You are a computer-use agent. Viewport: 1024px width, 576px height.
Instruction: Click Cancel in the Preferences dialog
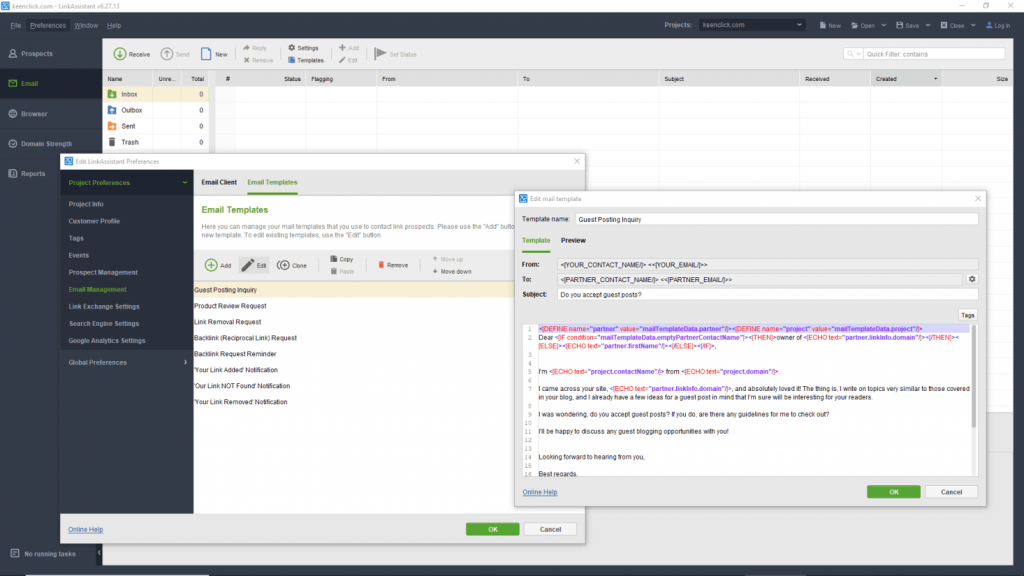tap(550, 529)
